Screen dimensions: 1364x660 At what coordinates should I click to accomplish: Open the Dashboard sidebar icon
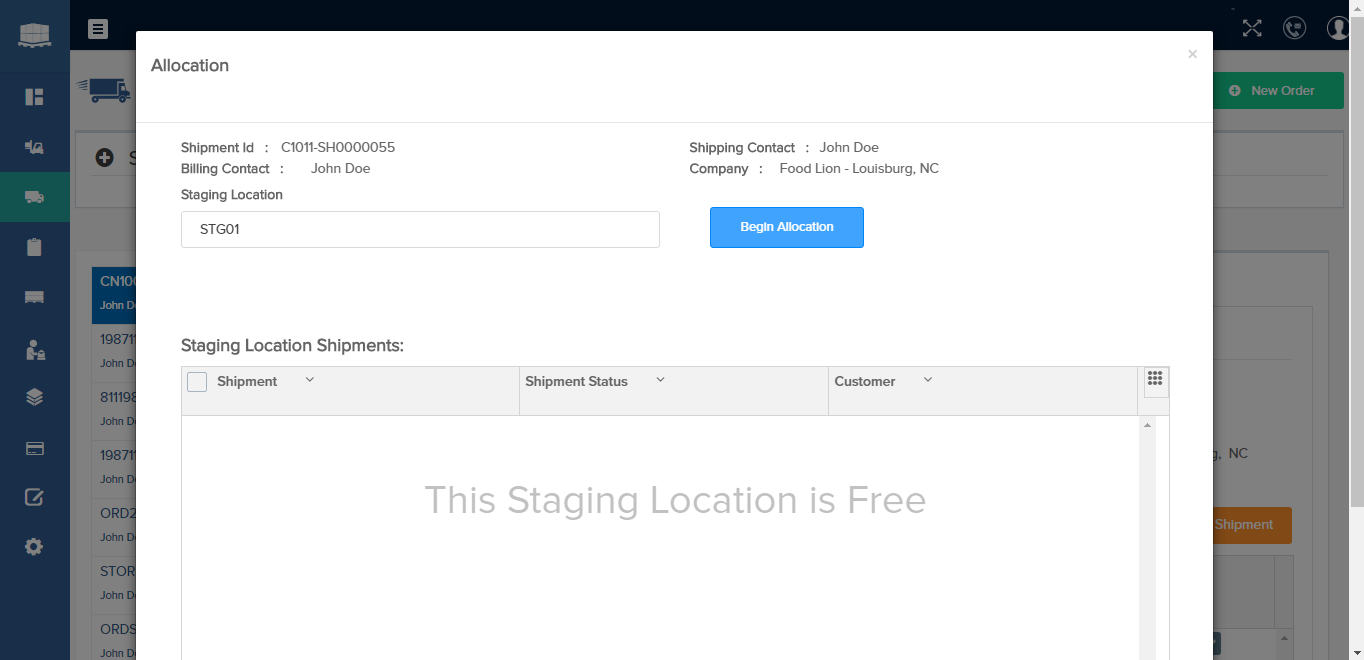point(34,97)
